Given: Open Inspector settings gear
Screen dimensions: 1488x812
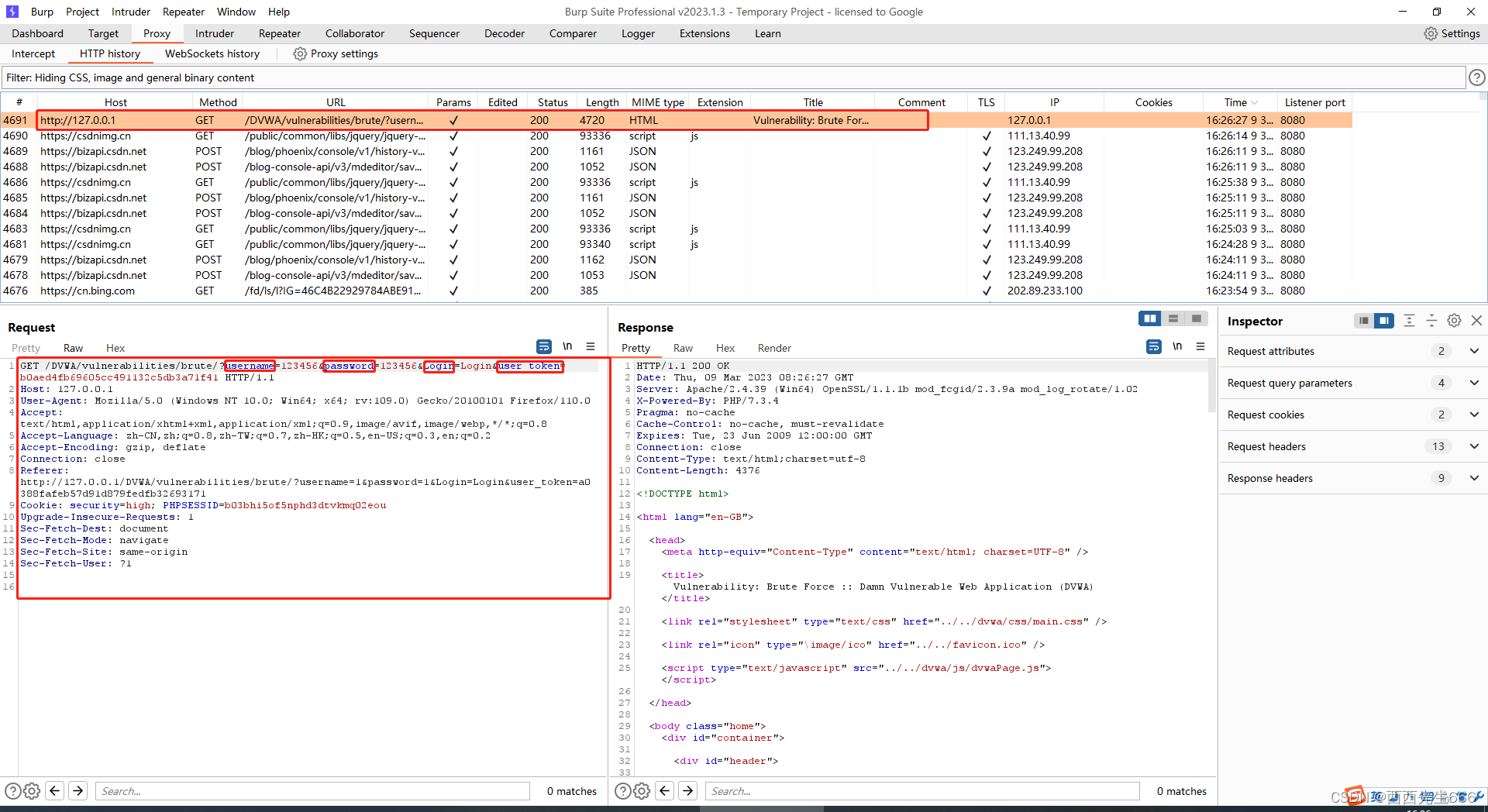Looking at the screenshot, I should point(1455,321).
